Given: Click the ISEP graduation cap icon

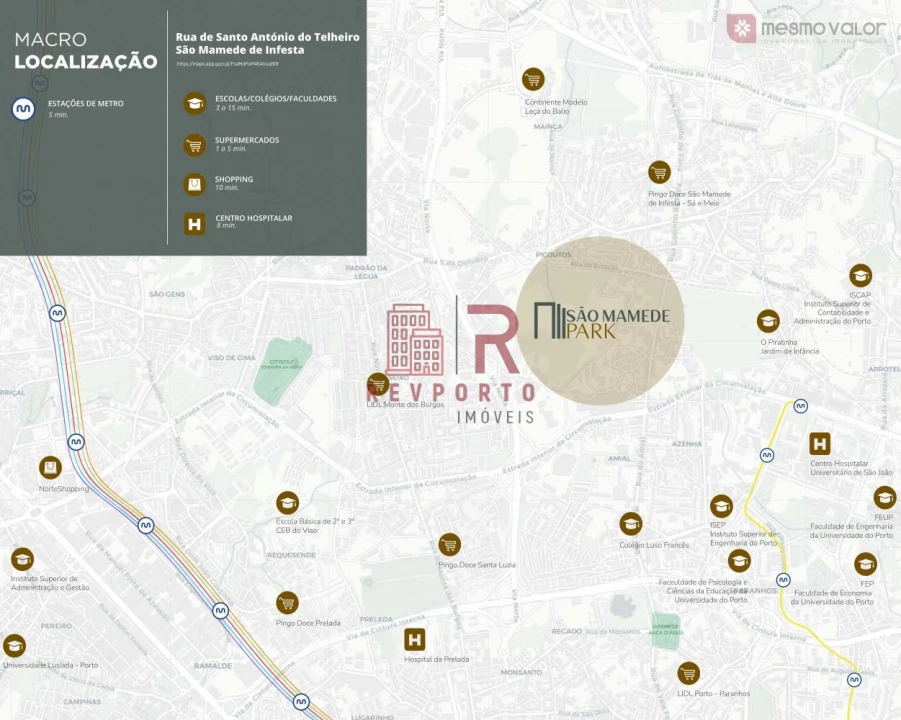Looking at the screenshot, I should click(x=721, y=507).
